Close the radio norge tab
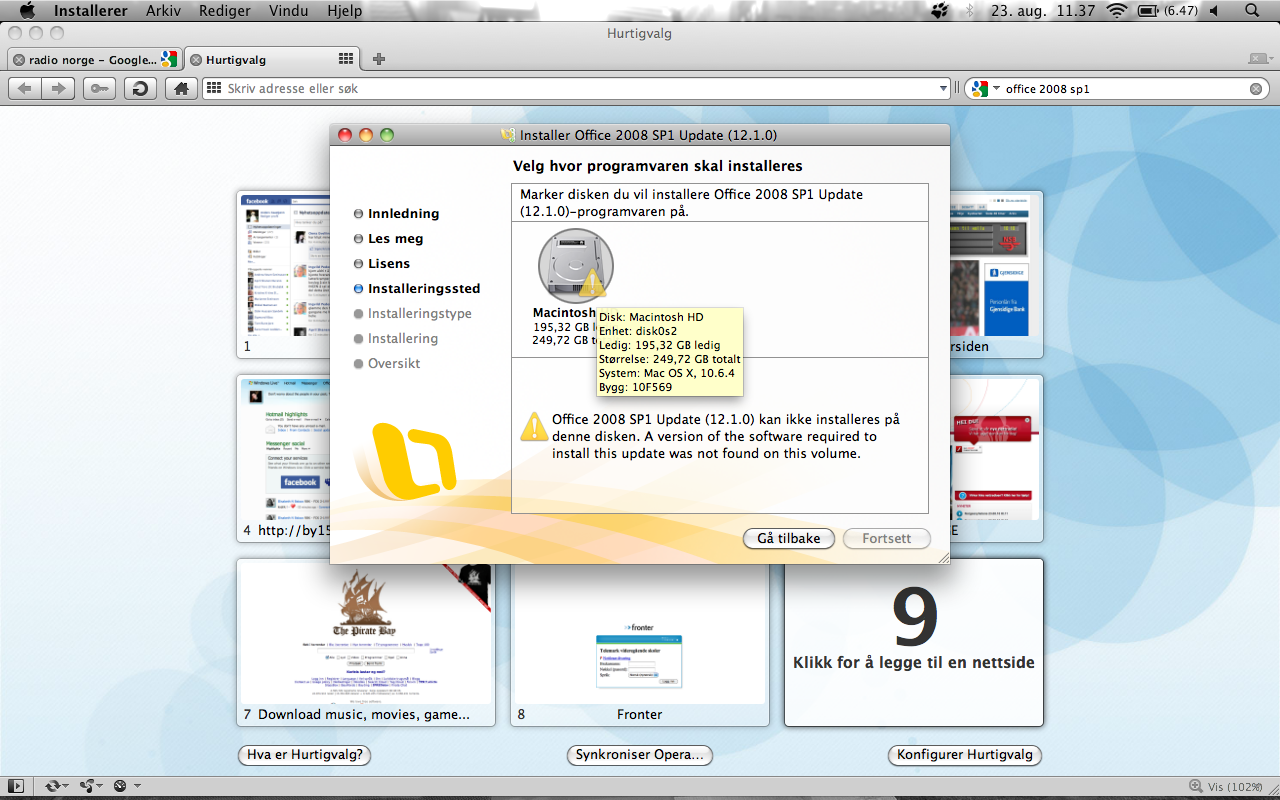The width and height of the screenshot is (1280, 800). tap(19, 60)
